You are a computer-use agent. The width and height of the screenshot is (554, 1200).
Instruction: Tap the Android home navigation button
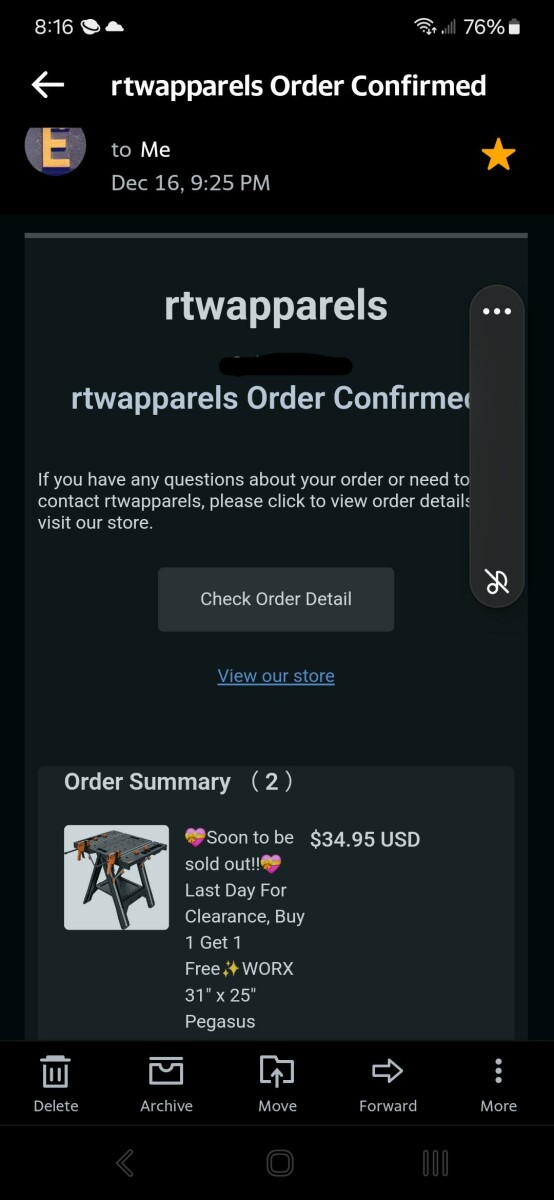click(x=279, y=1162)
